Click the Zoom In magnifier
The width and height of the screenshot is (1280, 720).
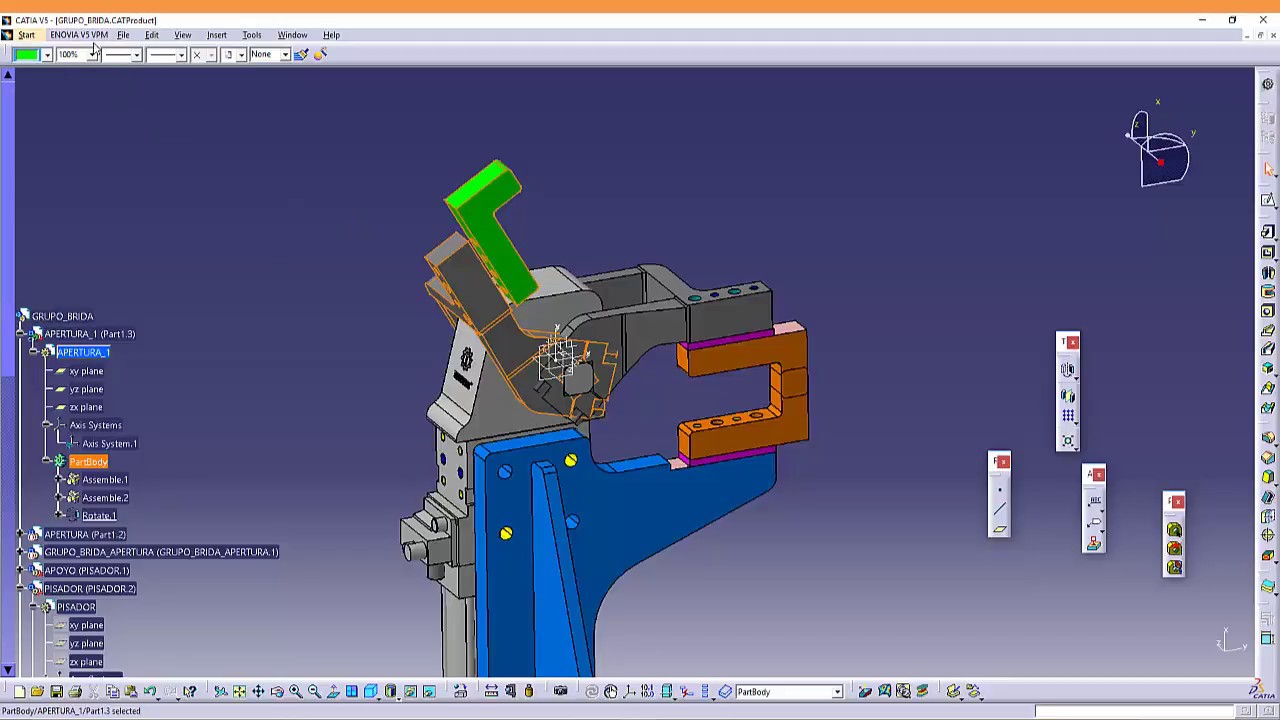(295, 691)
